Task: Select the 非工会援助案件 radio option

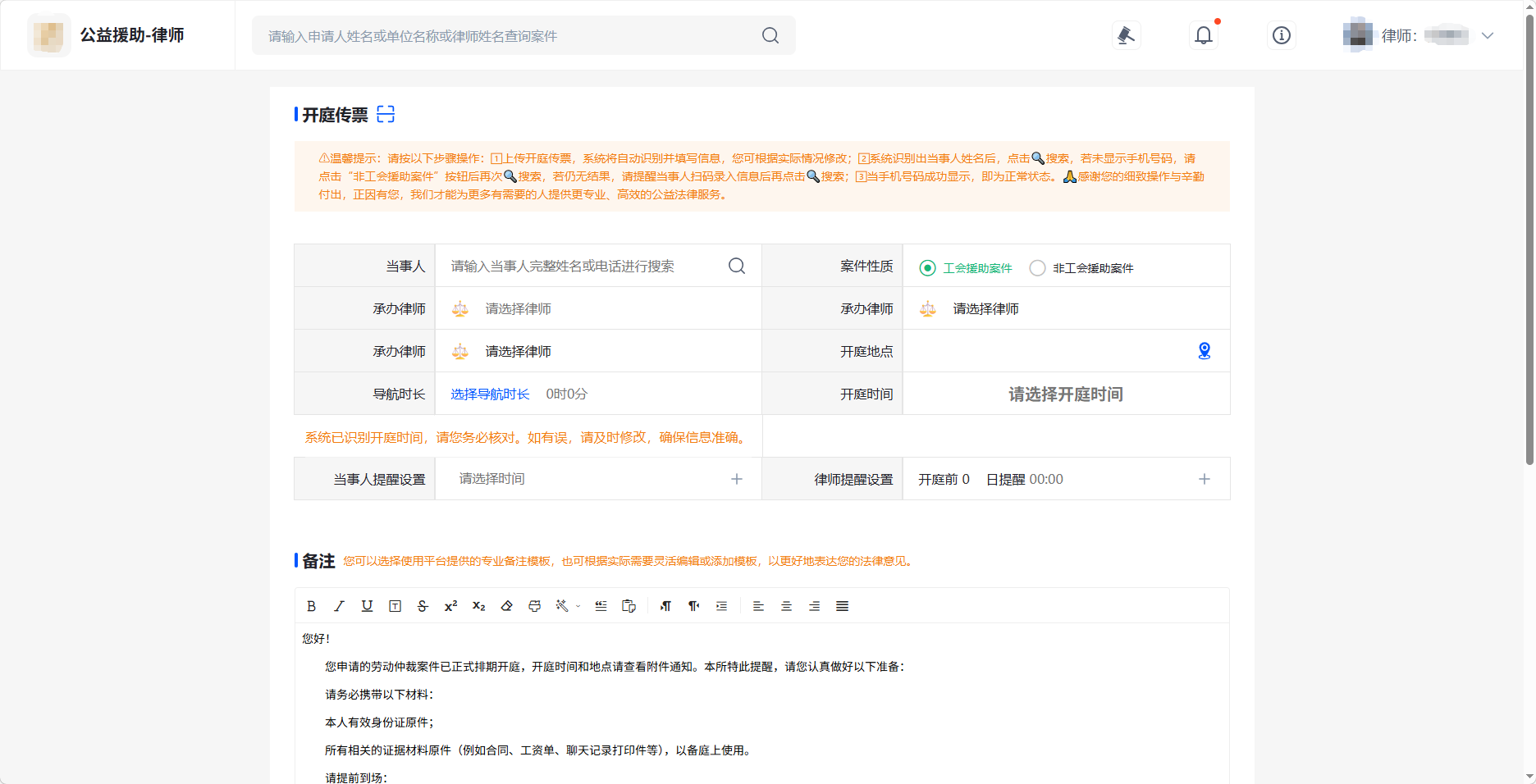Action: (x=1037, y=268)
